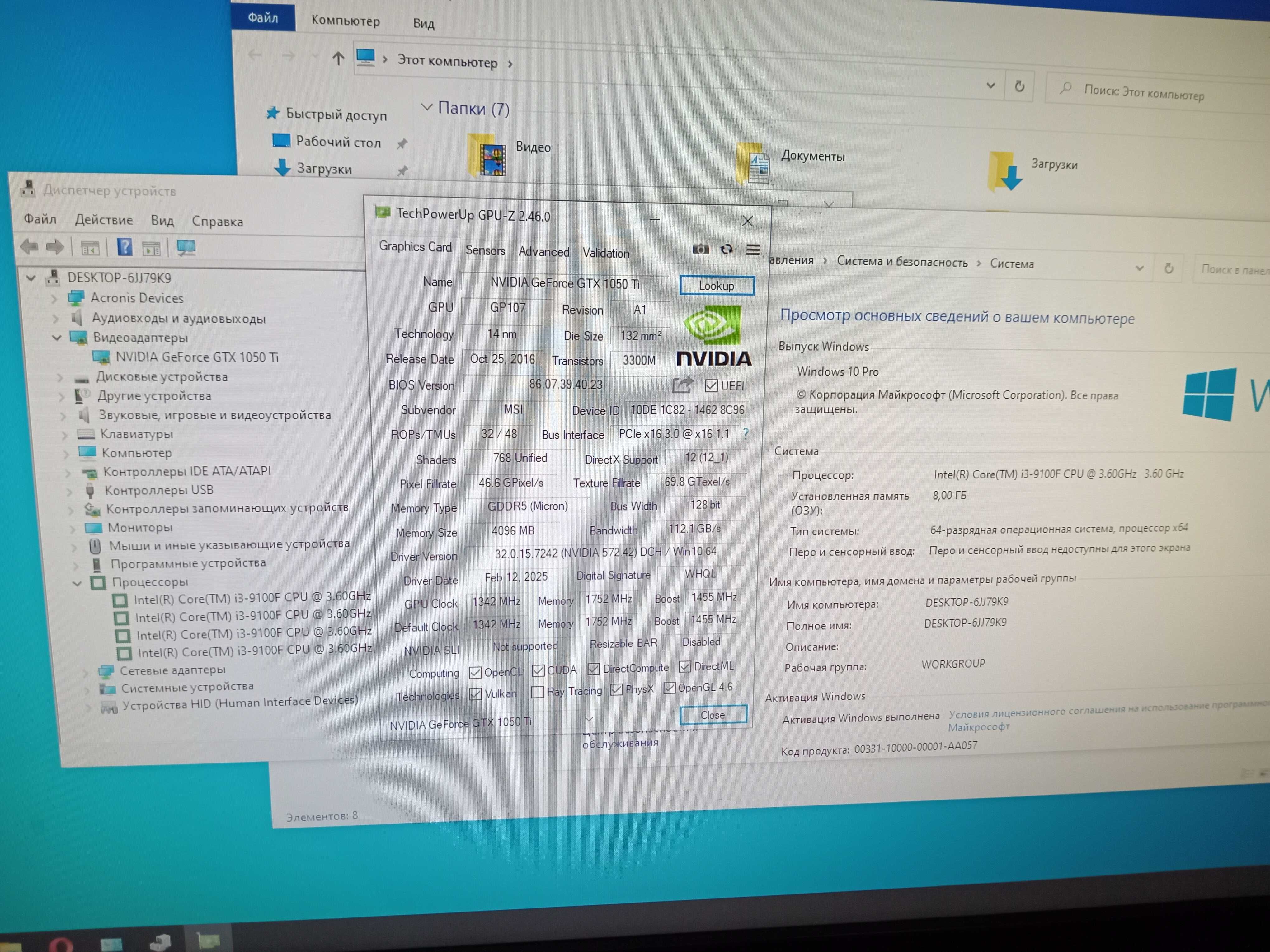Select Сетевые адаптеры in Device Manager
Viewport: 1270px width, 952px height.
pos(172,670)
